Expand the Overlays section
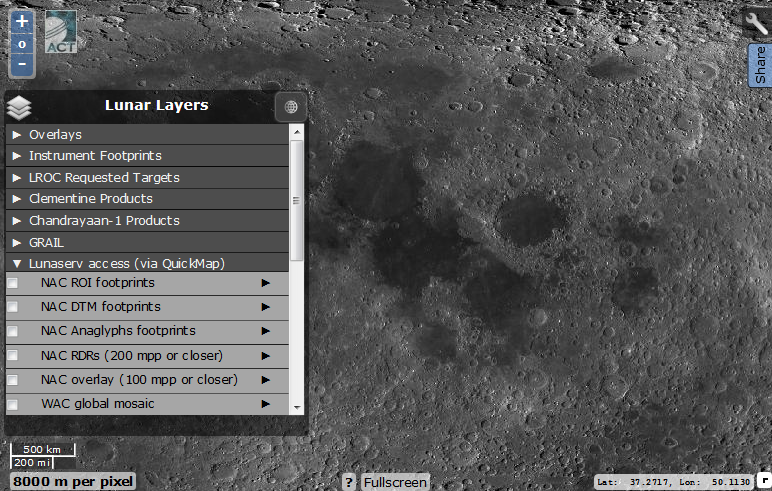Viewport: 772px width, 491px height. tap(147, 134)
